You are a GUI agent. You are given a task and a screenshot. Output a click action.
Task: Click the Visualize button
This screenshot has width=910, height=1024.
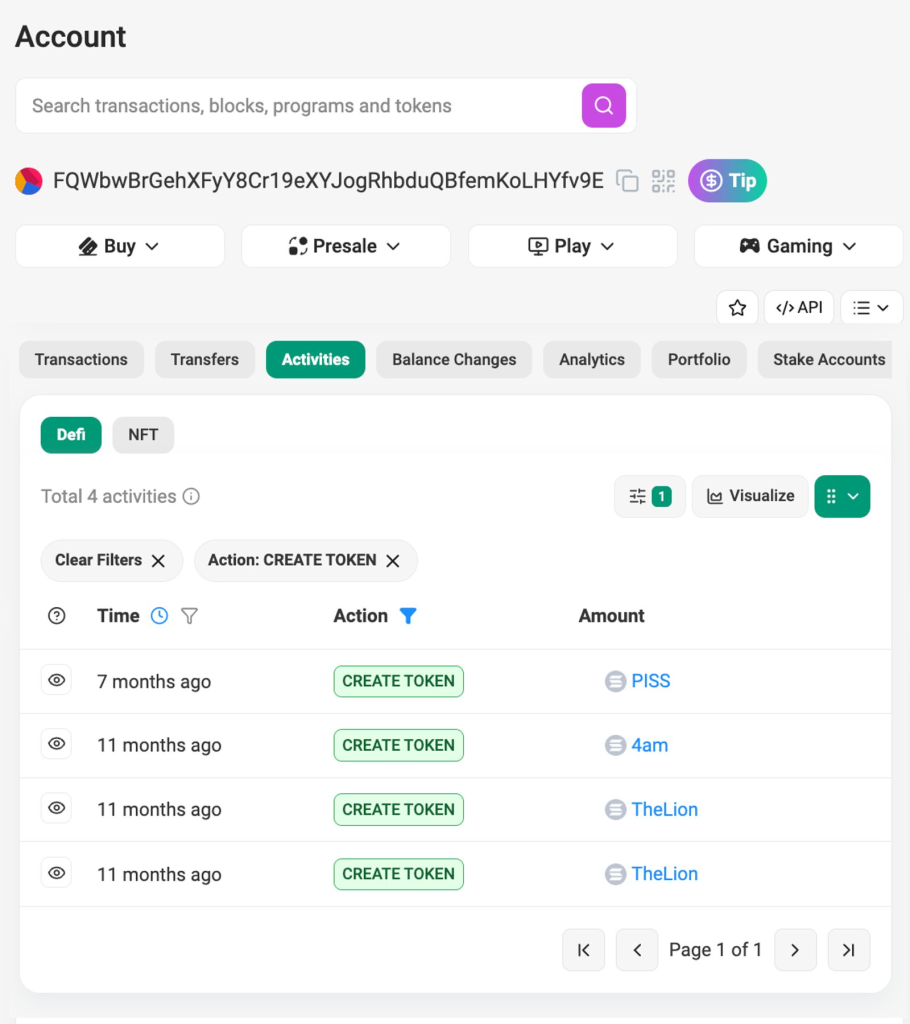pos(750,496)
